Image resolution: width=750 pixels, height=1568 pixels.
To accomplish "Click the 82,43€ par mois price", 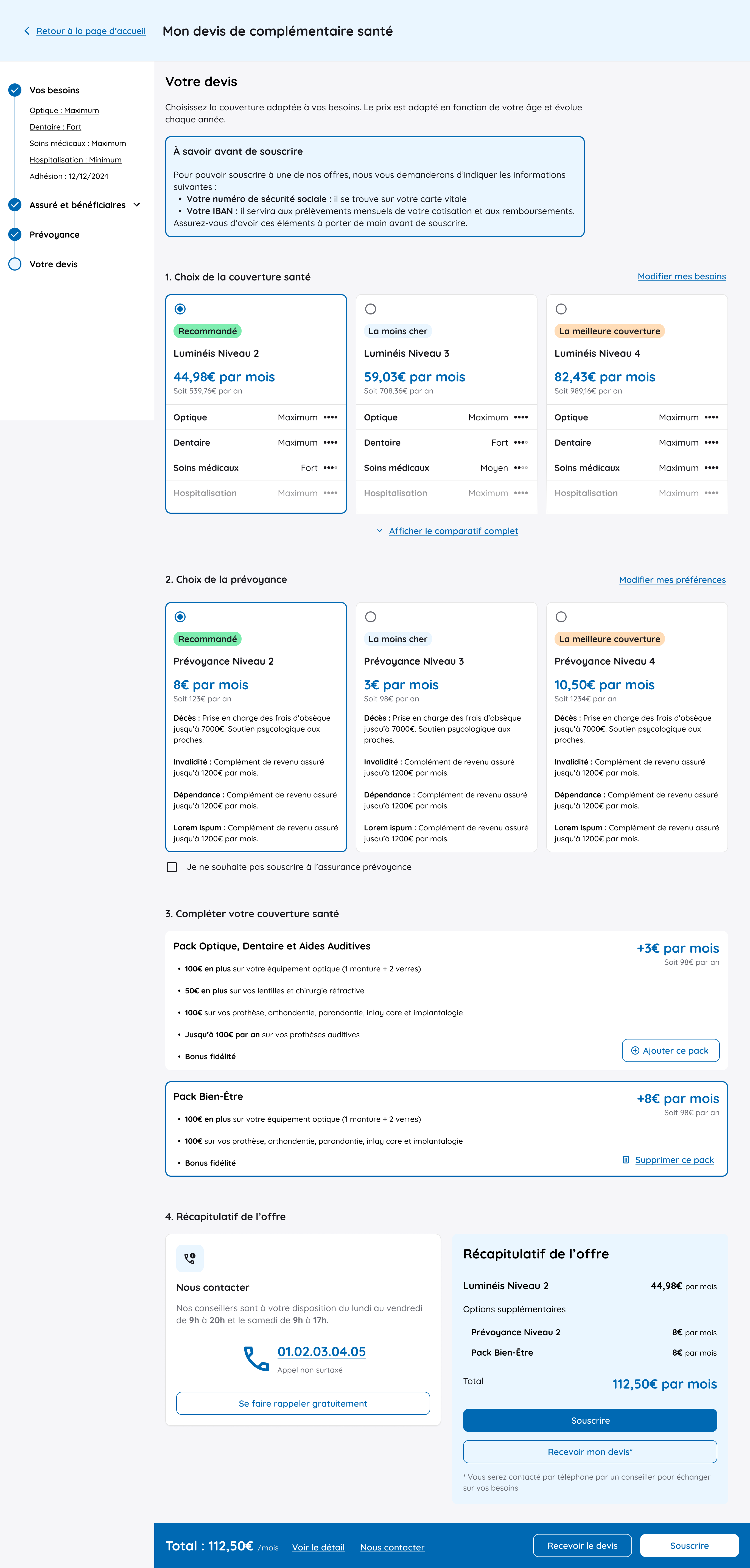I will [605, 377].
